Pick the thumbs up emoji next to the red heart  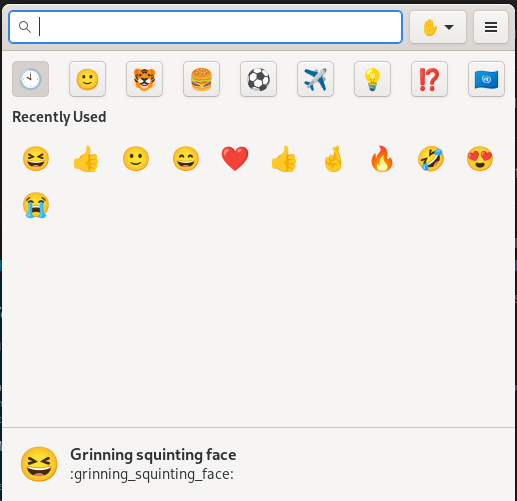click(284, 159)
